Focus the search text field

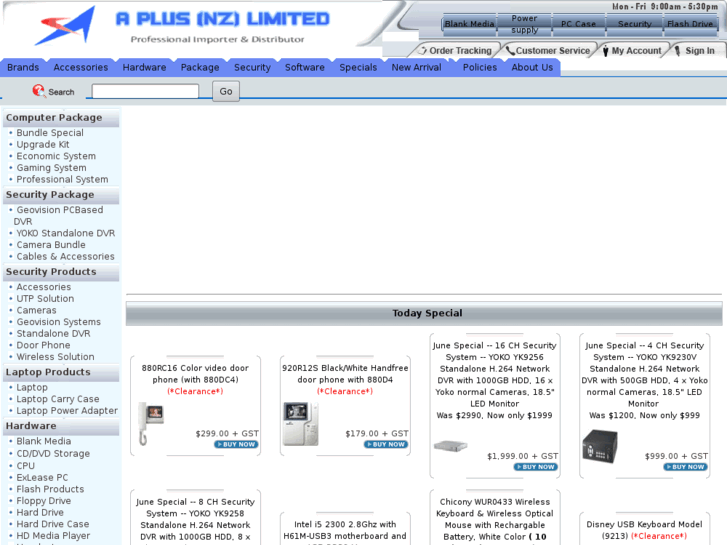pos(145,91)
